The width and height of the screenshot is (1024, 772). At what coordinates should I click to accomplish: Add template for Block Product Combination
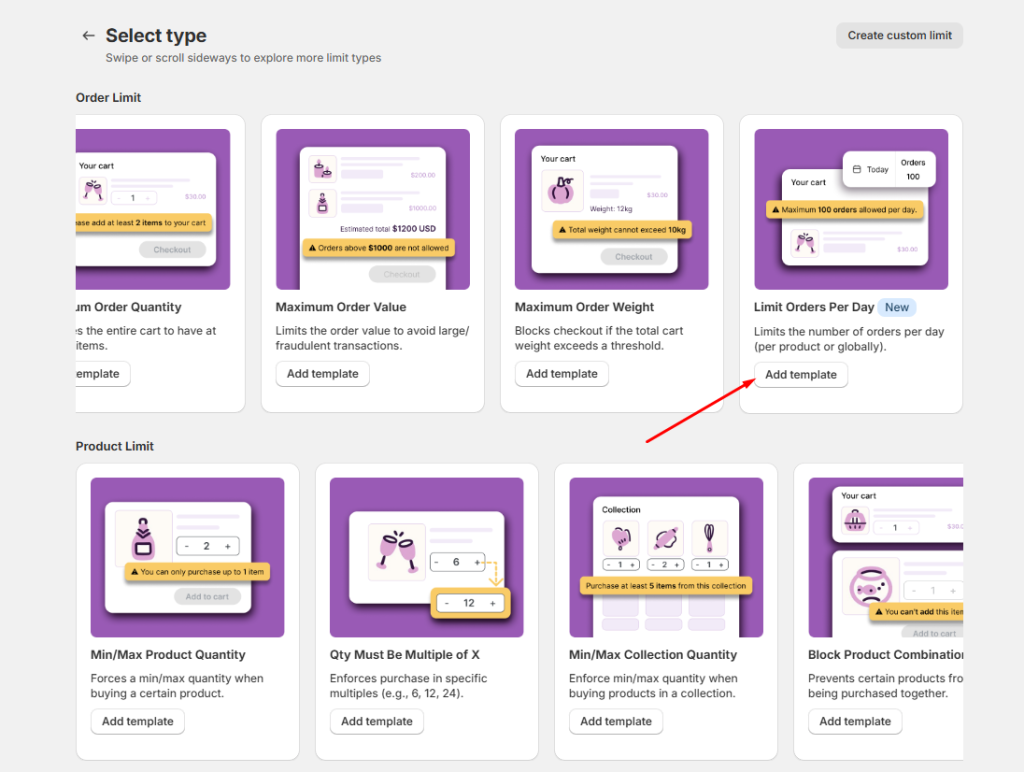[855, 722]
